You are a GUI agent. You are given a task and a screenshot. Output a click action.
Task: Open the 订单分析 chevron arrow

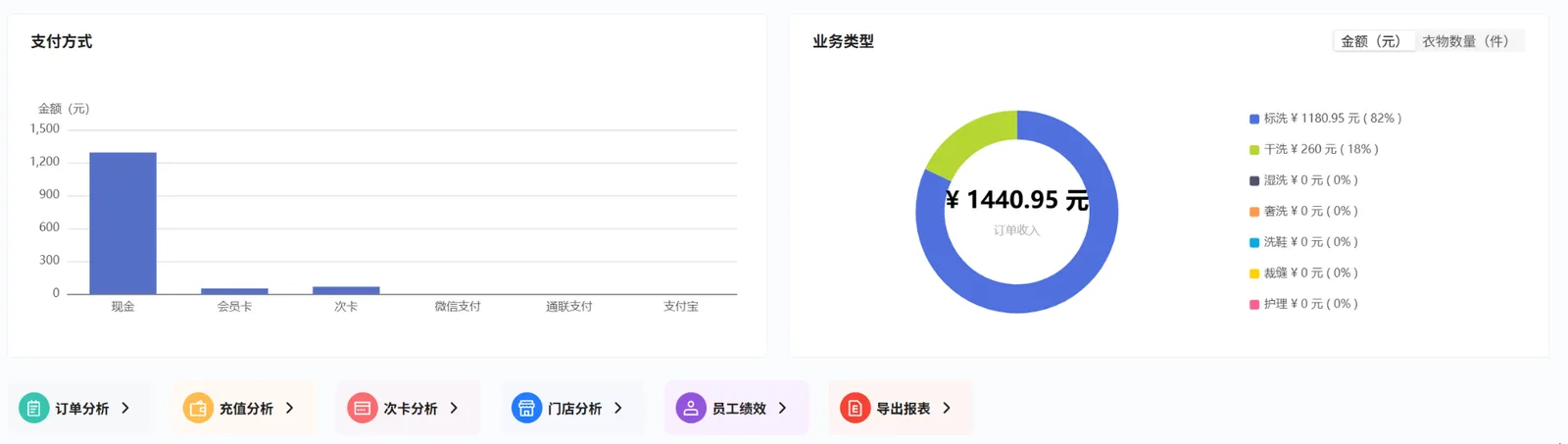tap(125, 408)
